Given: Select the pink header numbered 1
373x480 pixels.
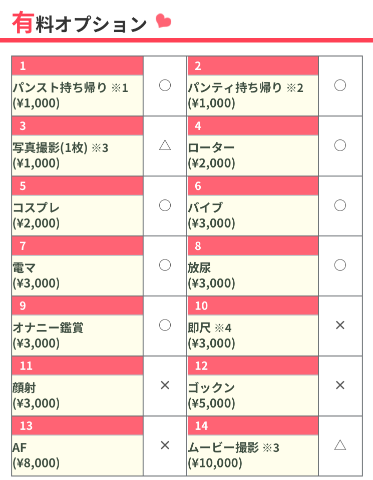Looking at the screenshot, I should tap(78, 66).
